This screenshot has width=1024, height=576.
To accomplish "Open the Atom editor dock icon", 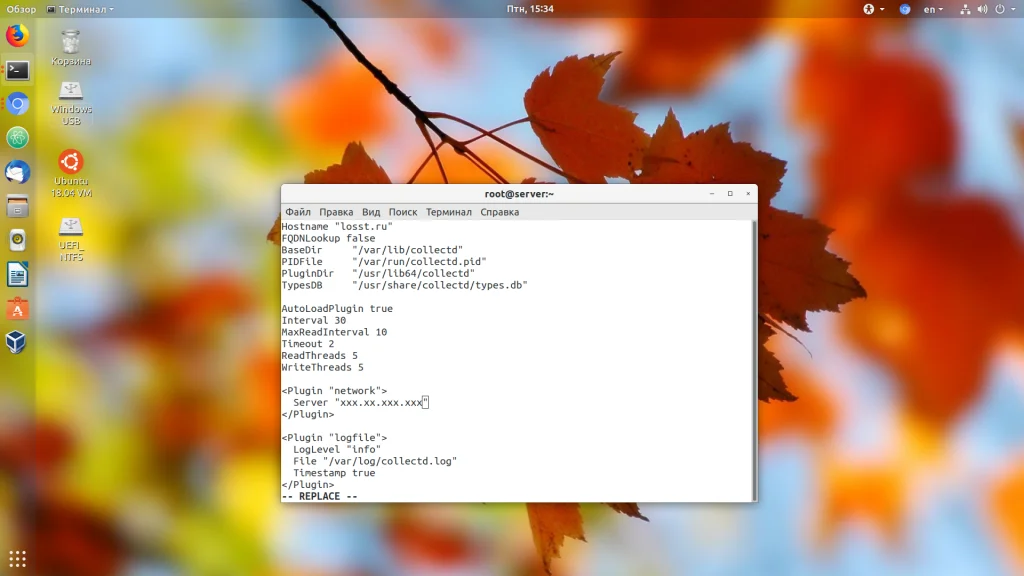I will (x=17, y=138).
